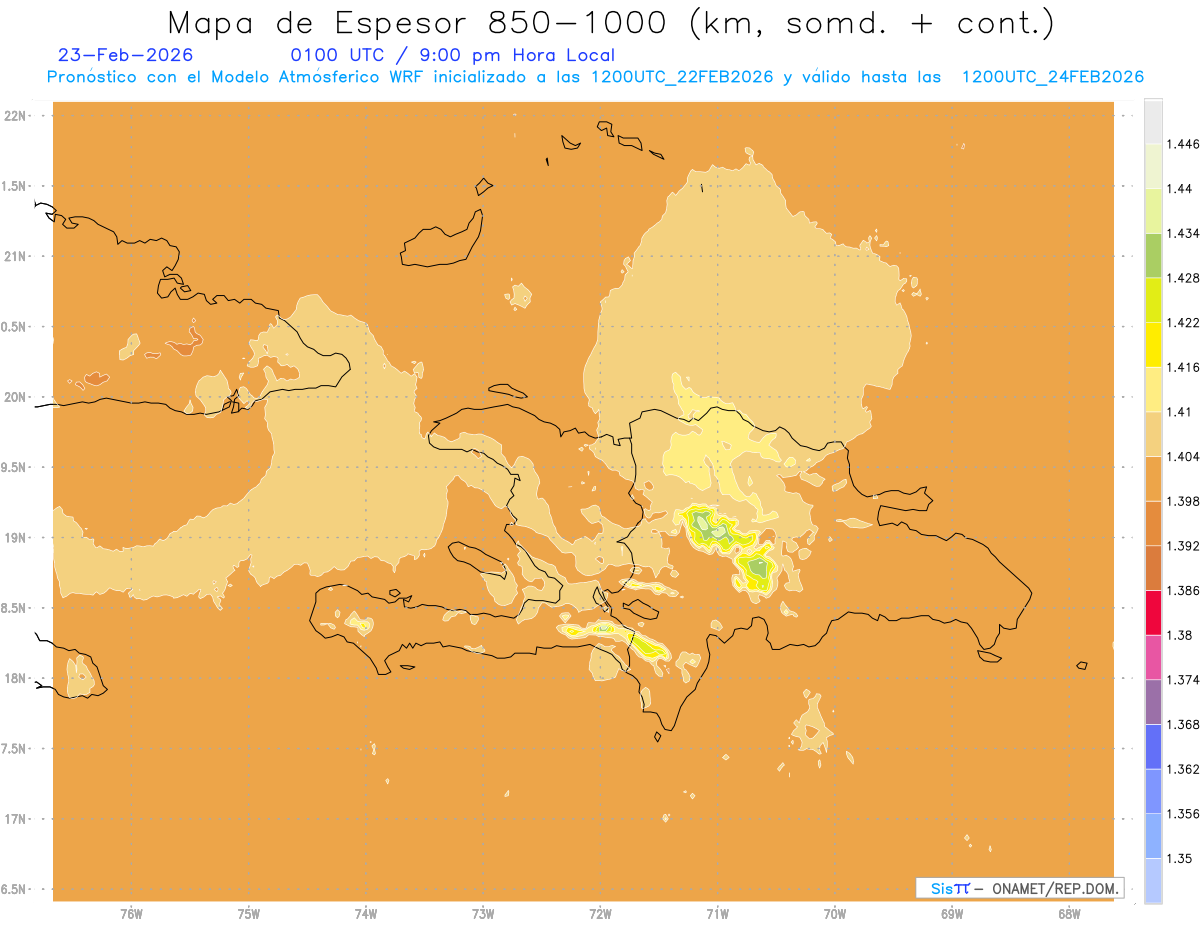Viewport: 1200px width, 927px height.
Task: Click the pale yellow 1.41–1.416 legend swatch
Action: click(x=1153, y=389)
